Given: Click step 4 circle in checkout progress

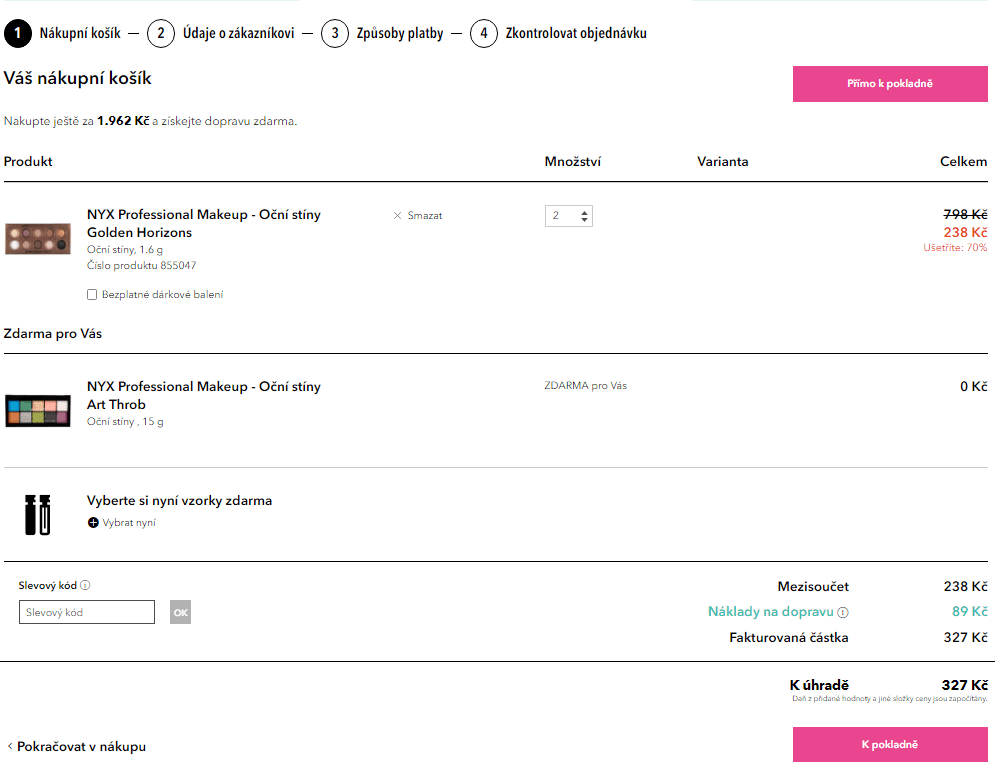Looking at the screenshot, I should pos(484,33).
